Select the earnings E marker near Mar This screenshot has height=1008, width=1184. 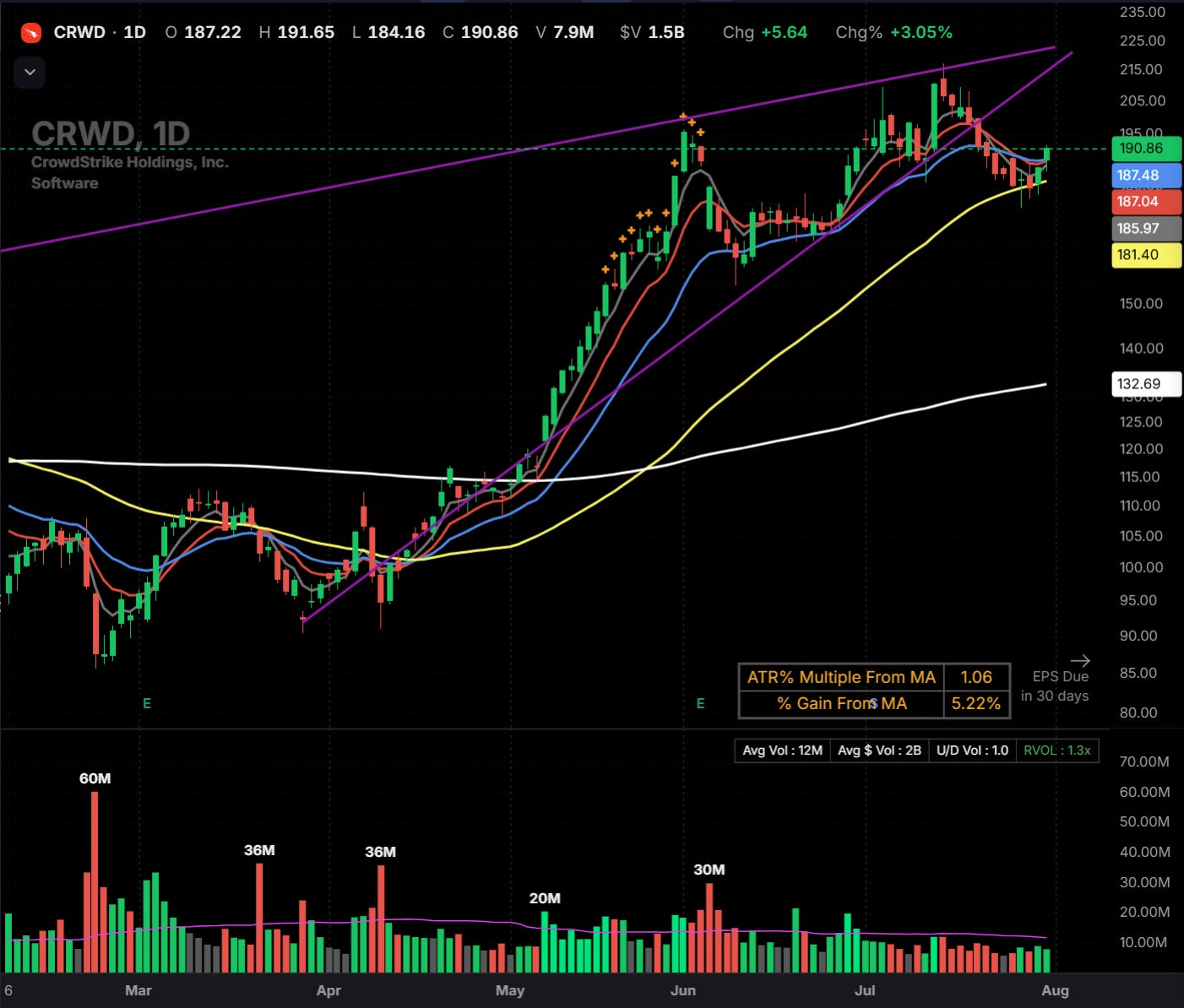point(147,703)
